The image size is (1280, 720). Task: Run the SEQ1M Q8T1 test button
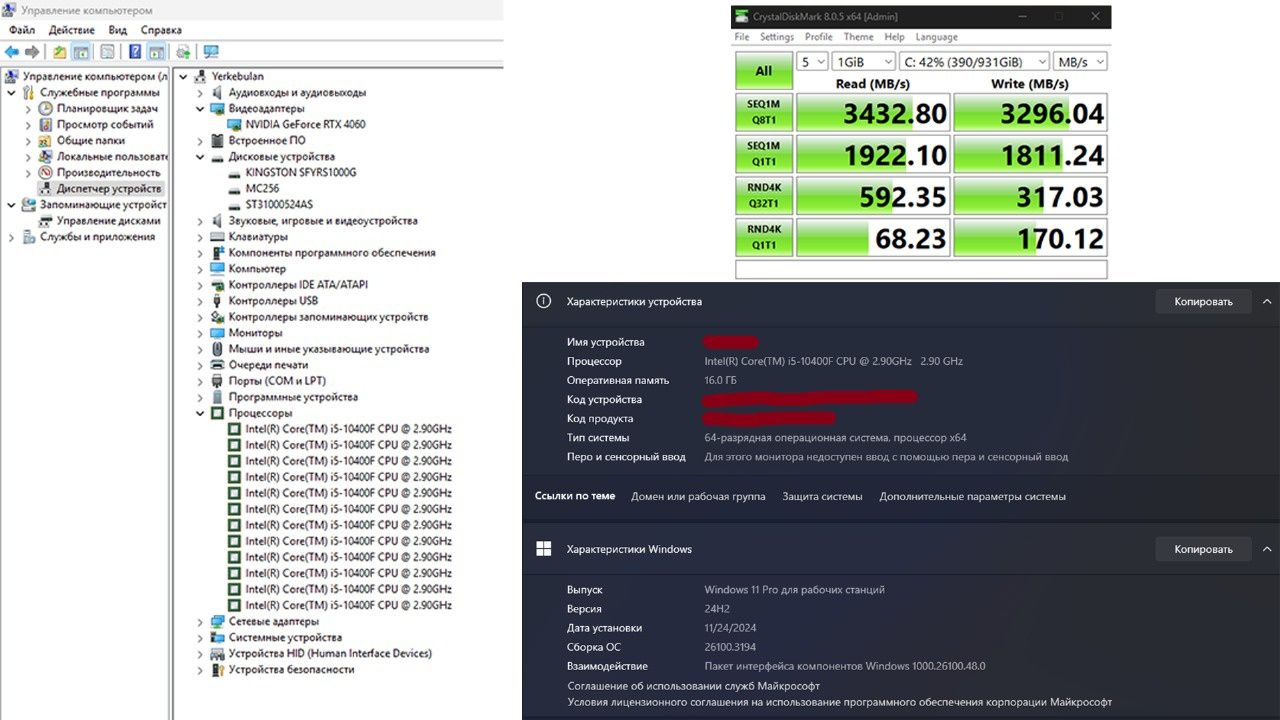764,113
